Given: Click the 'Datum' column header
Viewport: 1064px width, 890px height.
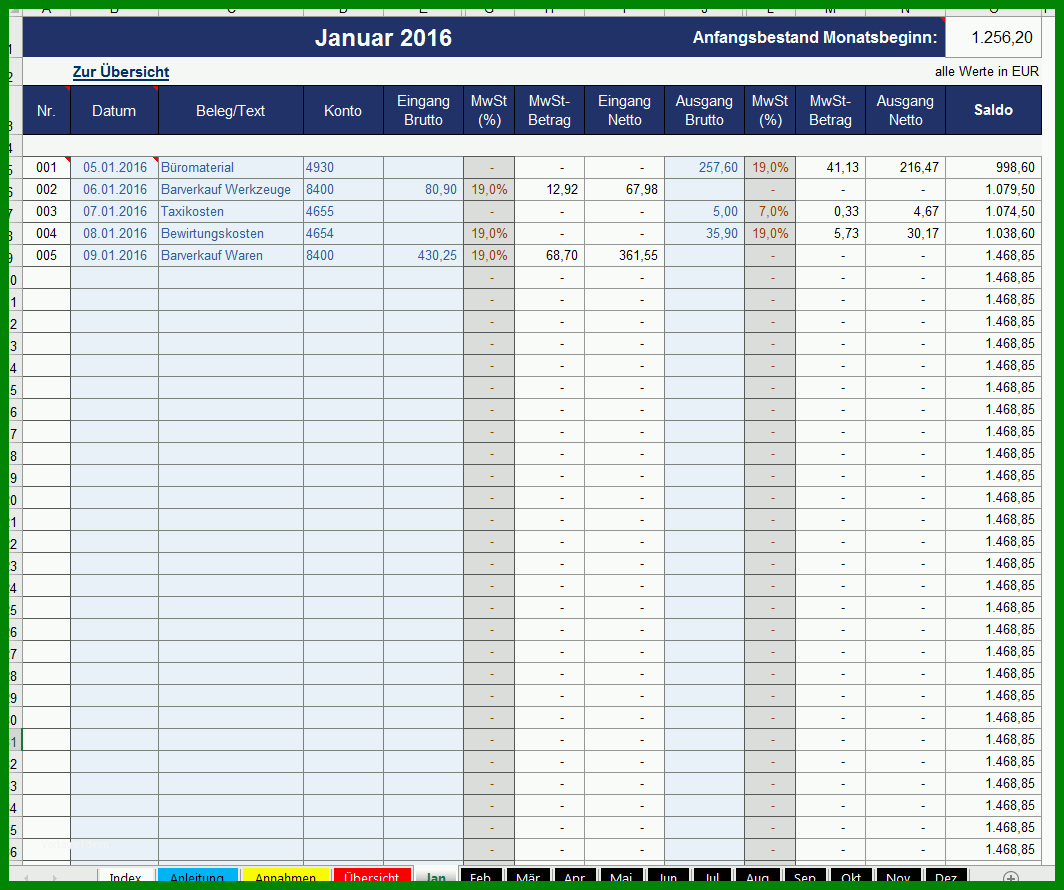Looking at the screenshot, I should pos(114,111).
